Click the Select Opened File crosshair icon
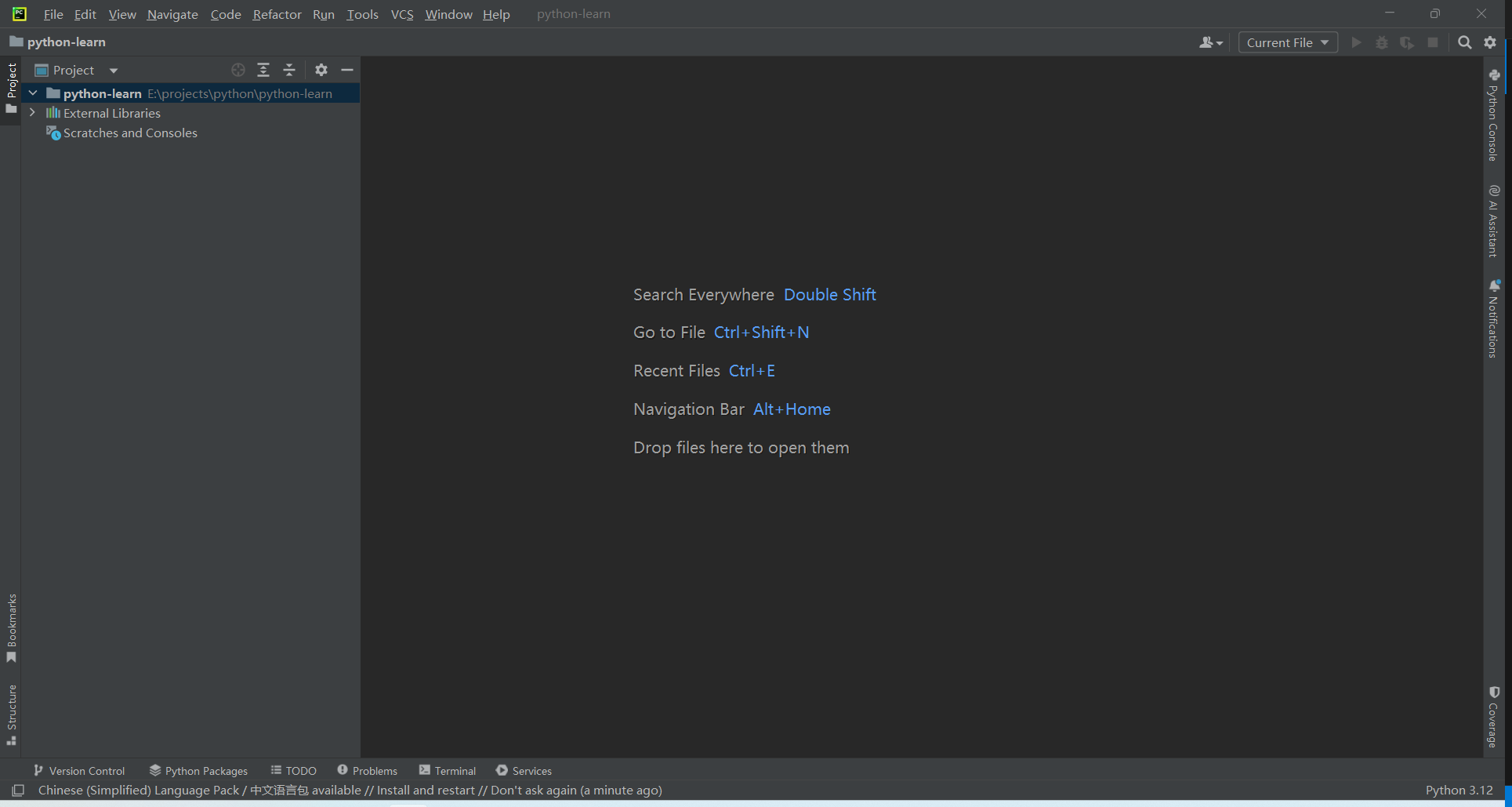Image resolution: width=1512 pixels, height=807 pixels. tap(238, 70)
